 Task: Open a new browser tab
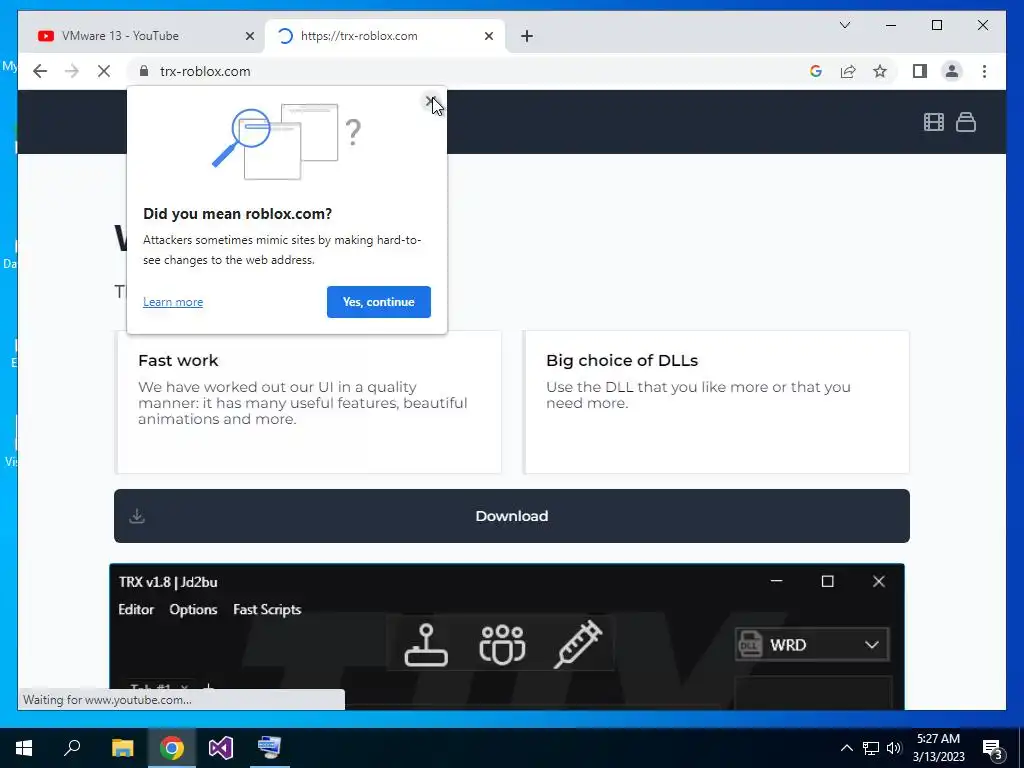(x=527, y=36)
